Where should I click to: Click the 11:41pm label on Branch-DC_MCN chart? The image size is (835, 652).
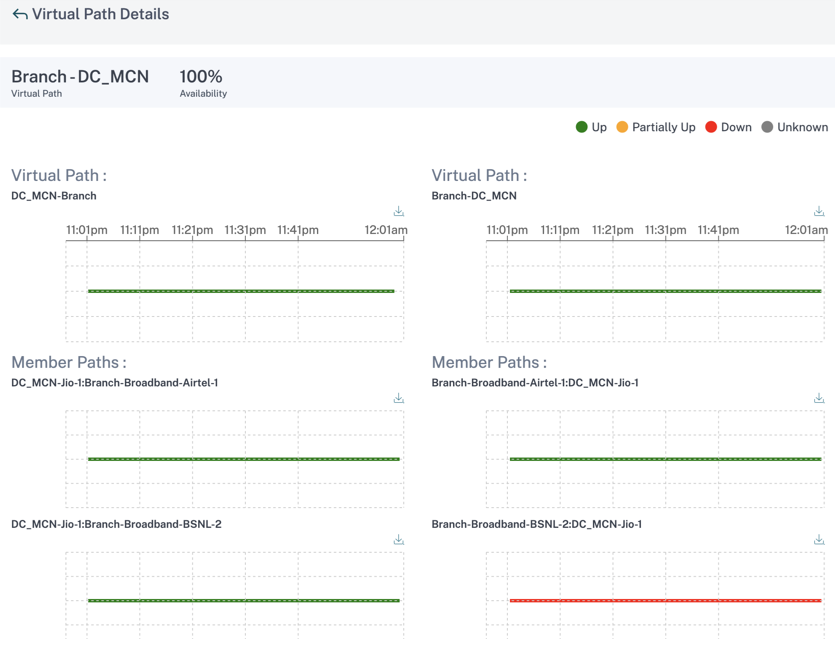pyautogui.click(x=718, y=230)
